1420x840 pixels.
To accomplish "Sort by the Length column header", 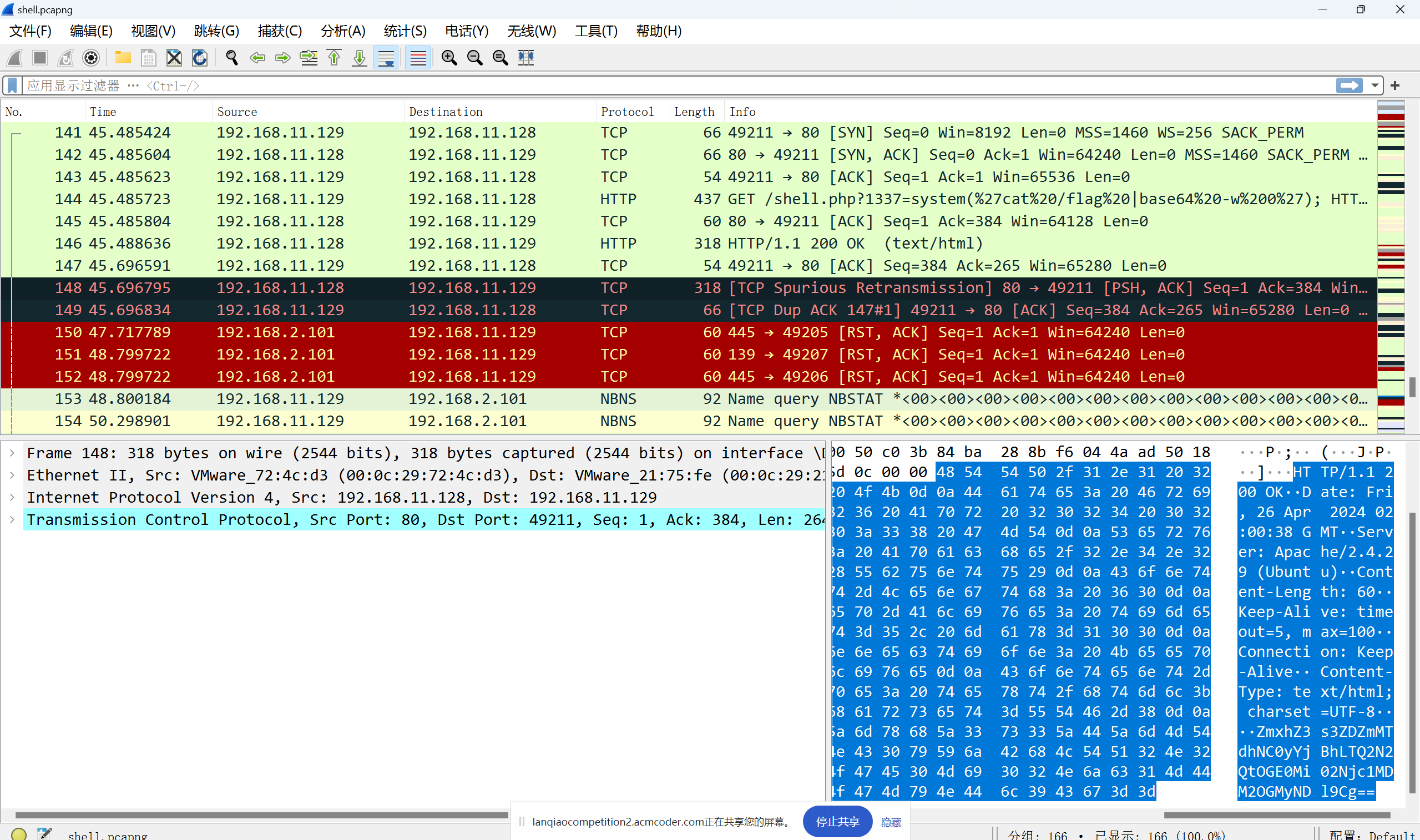I will (x=698, y=112).
